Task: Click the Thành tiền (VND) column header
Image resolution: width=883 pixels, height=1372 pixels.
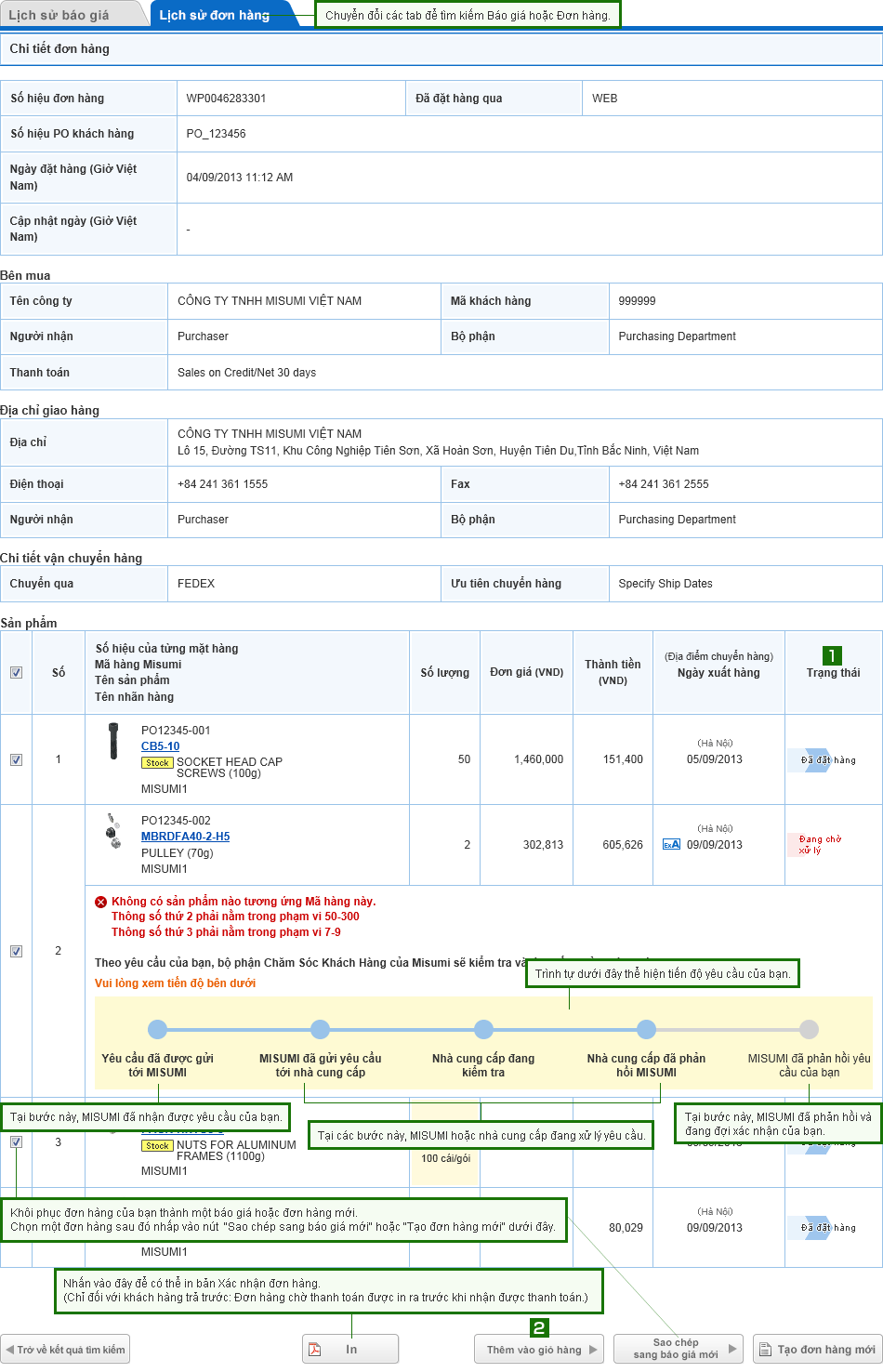Action: coord(613,672)
